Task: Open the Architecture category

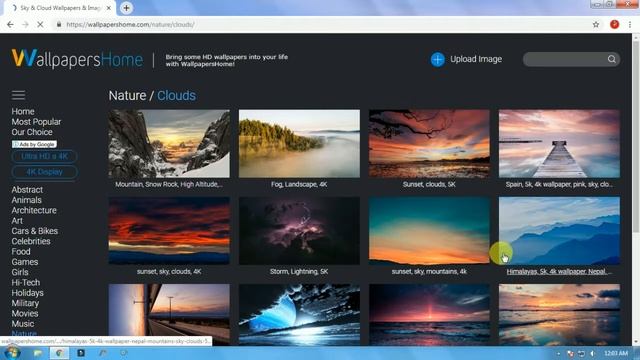Action: point(34,210)
